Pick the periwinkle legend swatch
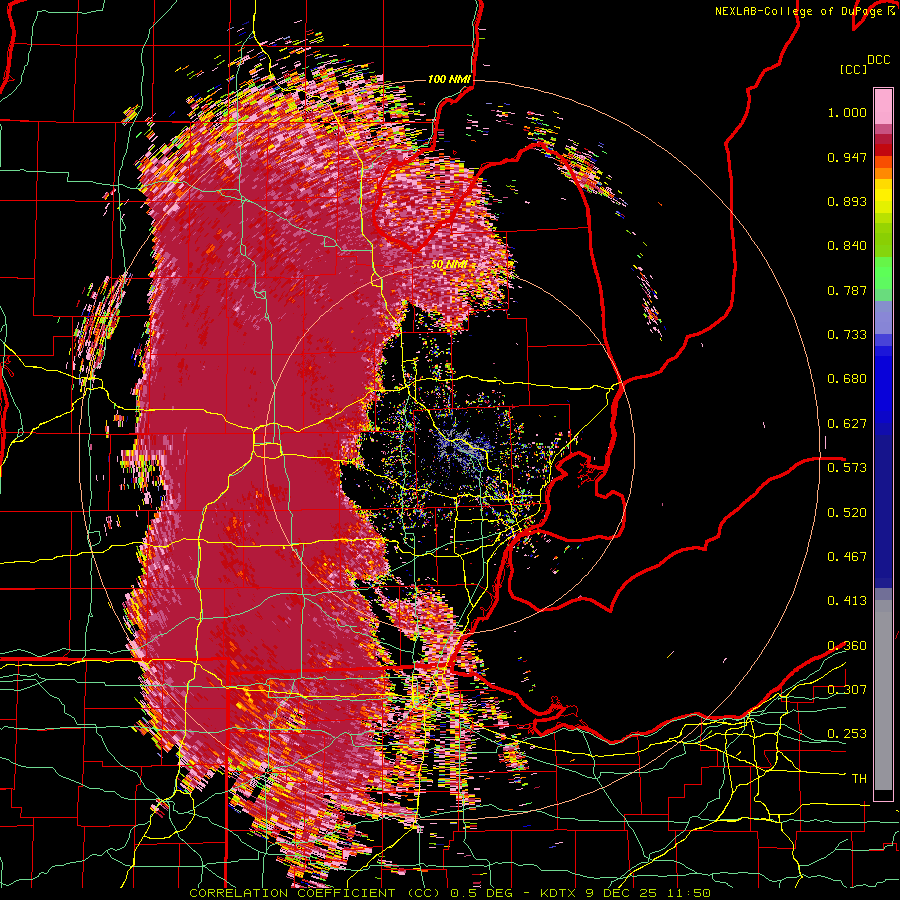This screenshot has height=900, width=900. pos(883,317)
